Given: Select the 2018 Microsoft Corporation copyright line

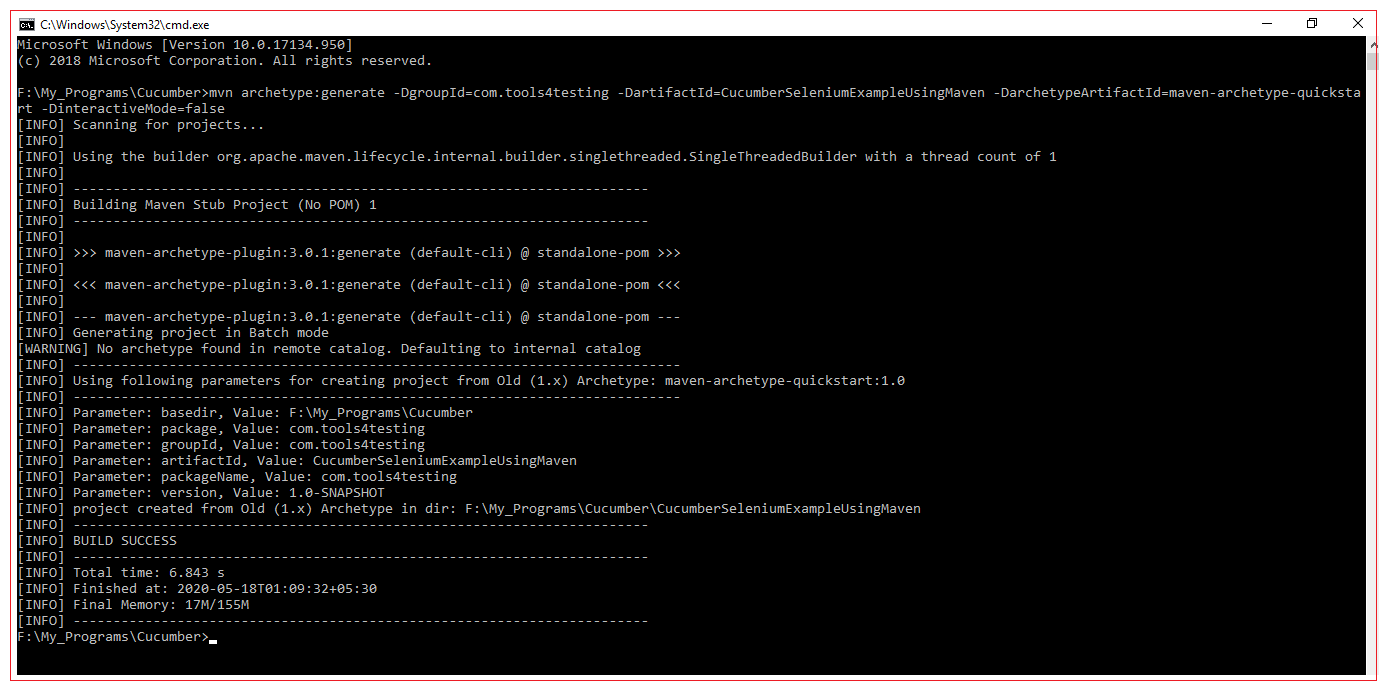Looking at the screenshot, I should click(225, 61).
